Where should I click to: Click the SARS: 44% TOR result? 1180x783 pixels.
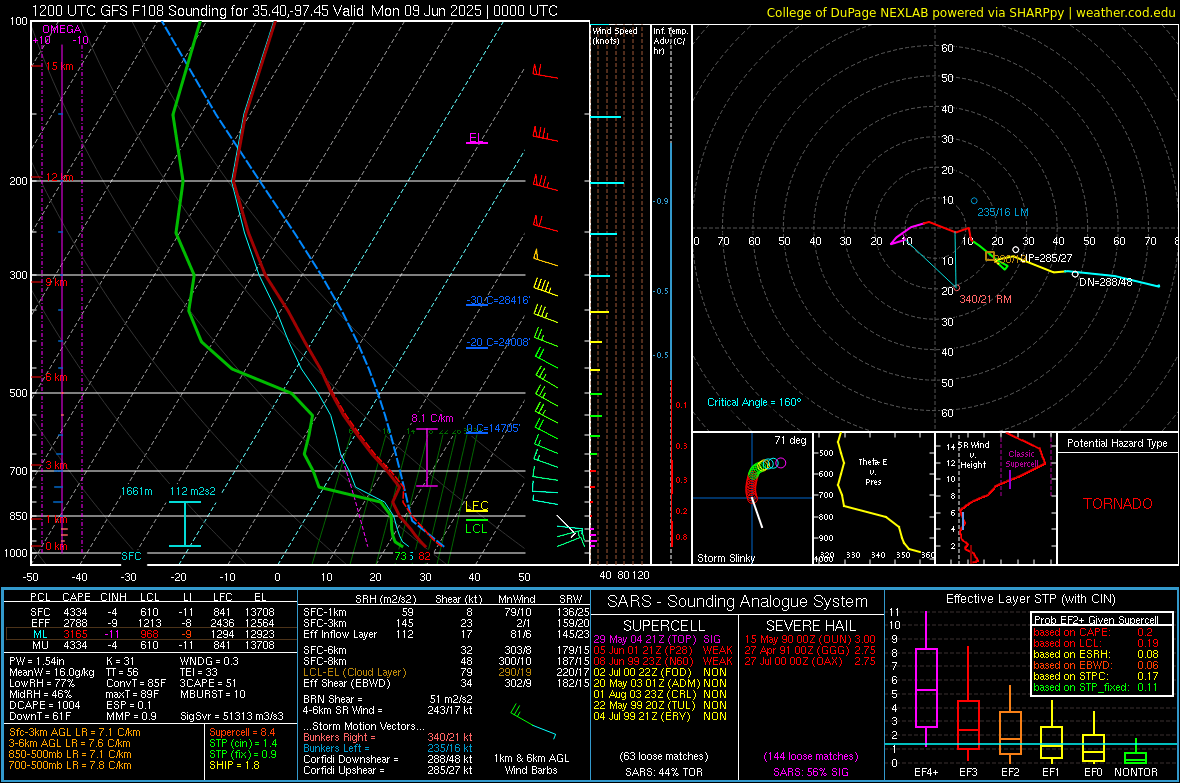pos(663,773)
